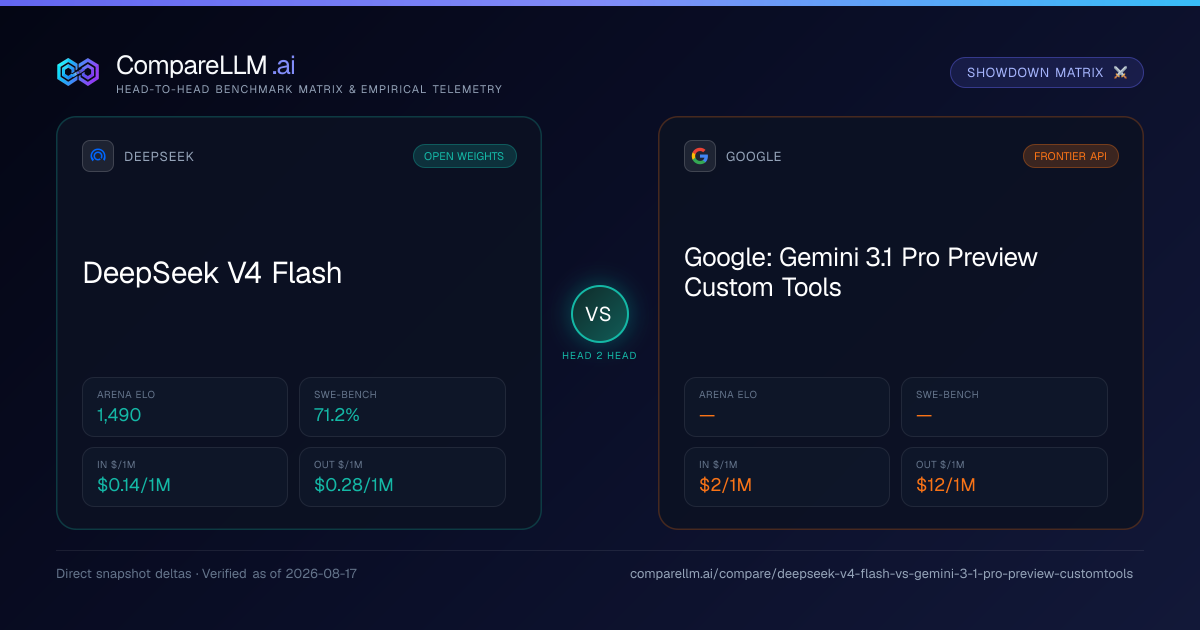
Task: Click the VS circular badge
Action: coord(599,314)
